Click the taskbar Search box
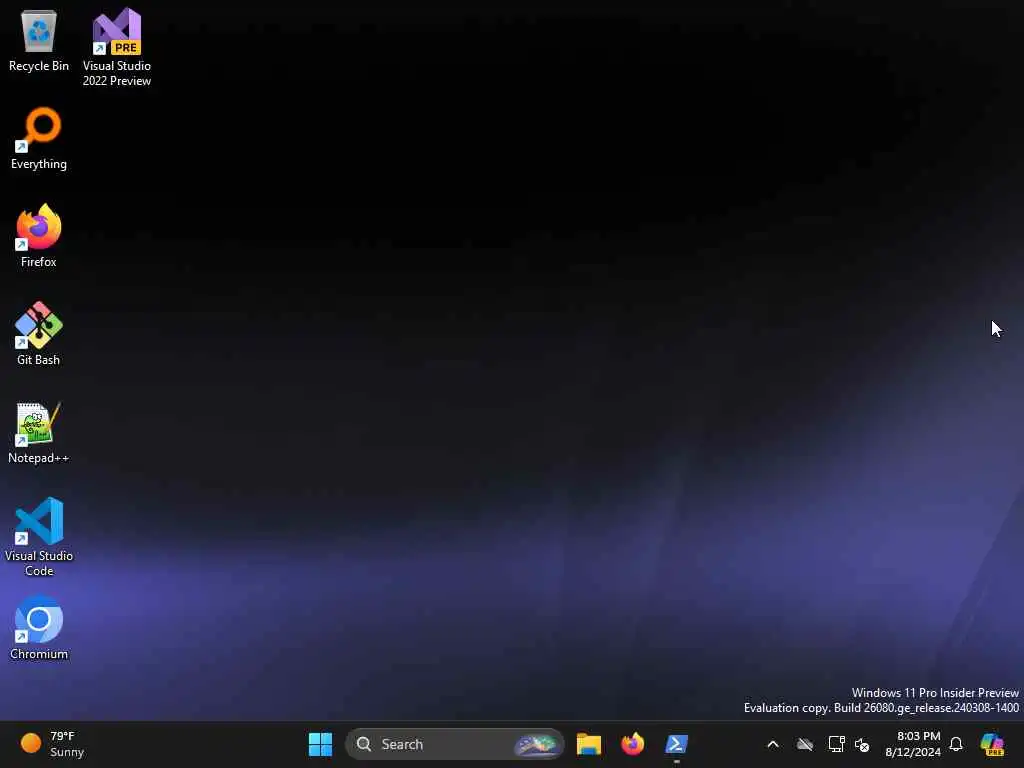 click(x=455, y=744)
